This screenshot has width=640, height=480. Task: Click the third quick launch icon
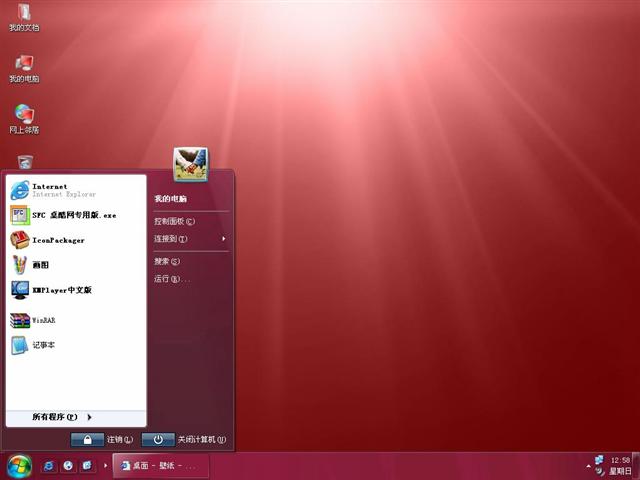click(87, 466)
